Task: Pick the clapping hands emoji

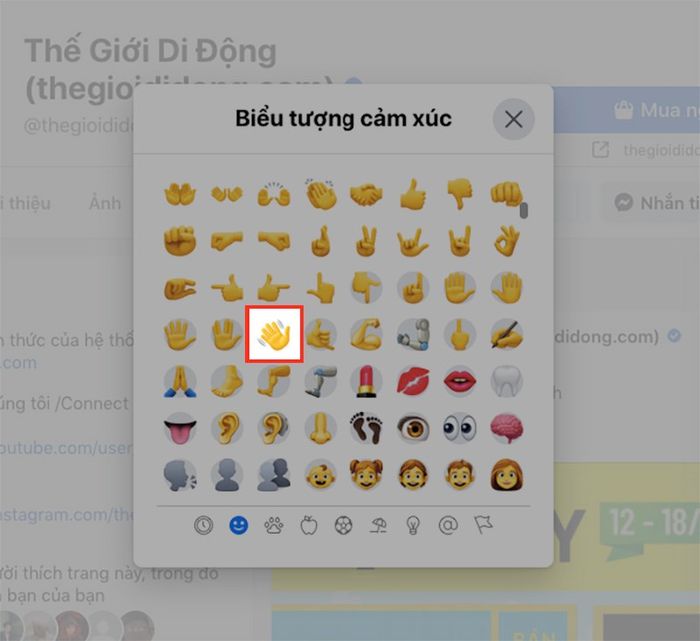Action: click(x=320, y=194)
